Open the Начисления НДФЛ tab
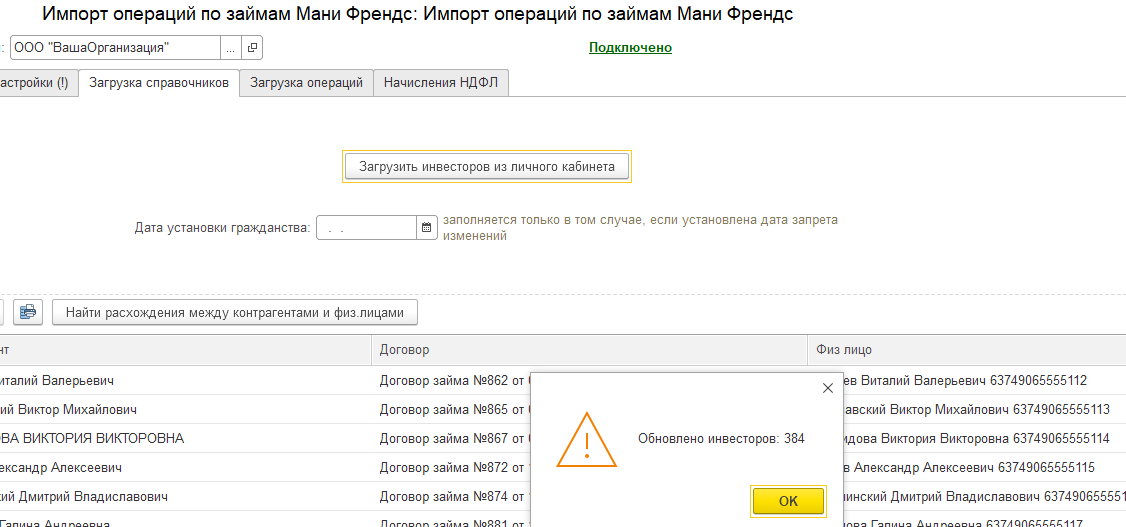The image size is (1126, 527). 441,83
